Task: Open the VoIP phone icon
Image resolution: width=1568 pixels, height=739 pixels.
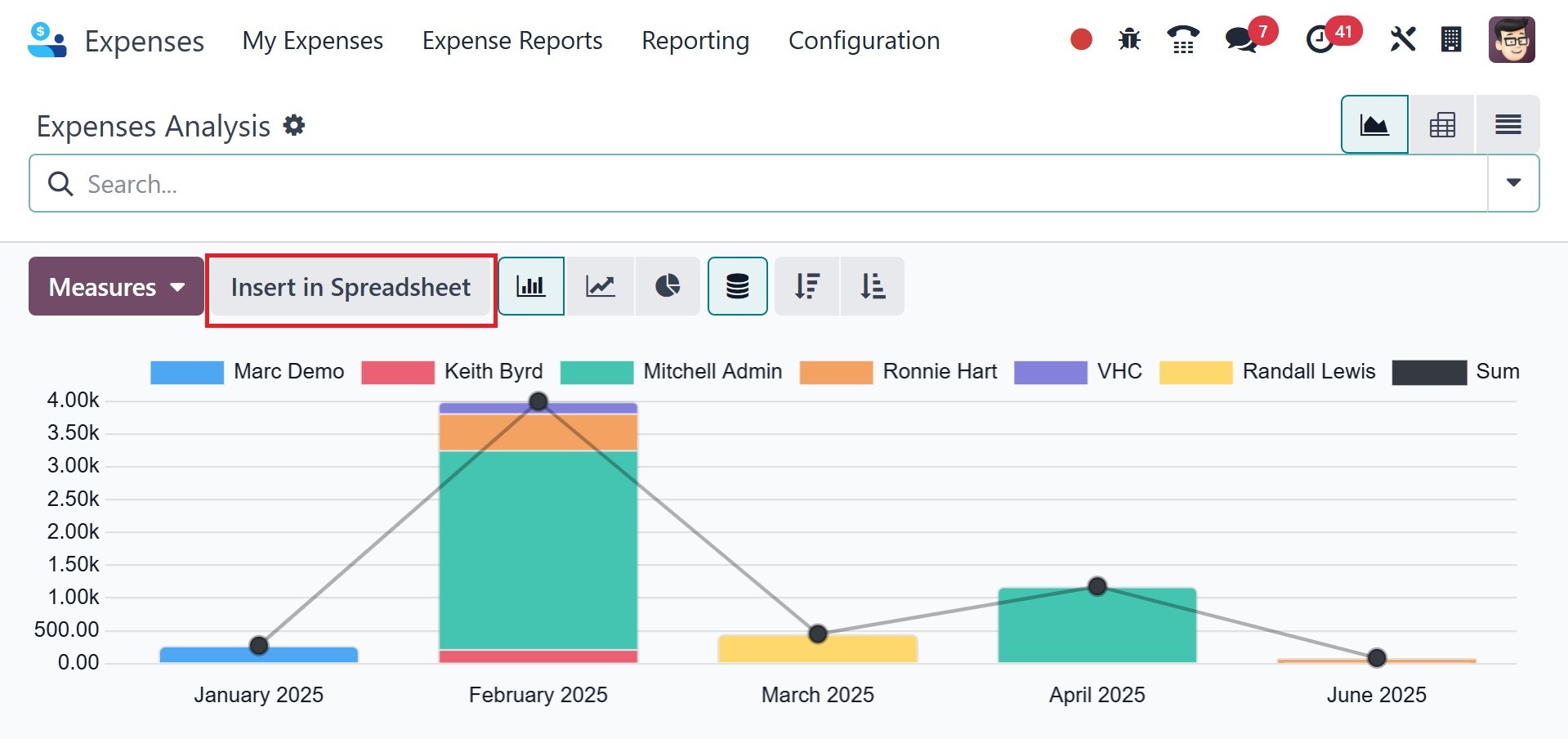Action: coord(1182,39)
